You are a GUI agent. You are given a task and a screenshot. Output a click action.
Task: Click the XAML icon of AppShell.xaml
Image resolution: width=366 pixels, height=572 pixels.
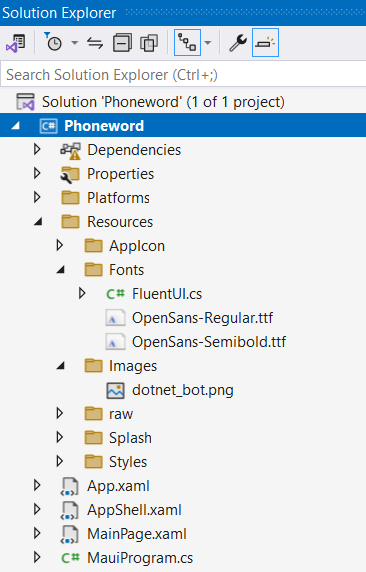click(70, 511)
